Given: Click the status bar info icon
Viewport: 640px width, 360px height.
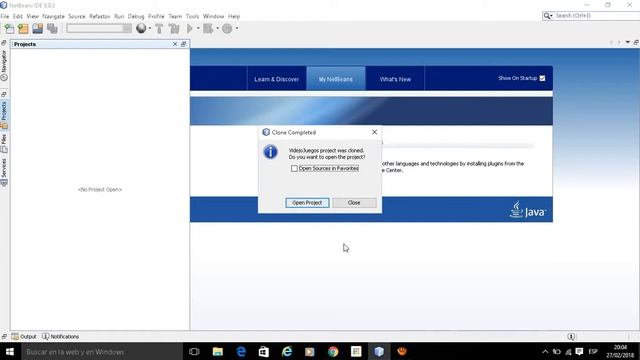Looking at the screenshot, I should (x=571, y=336).
